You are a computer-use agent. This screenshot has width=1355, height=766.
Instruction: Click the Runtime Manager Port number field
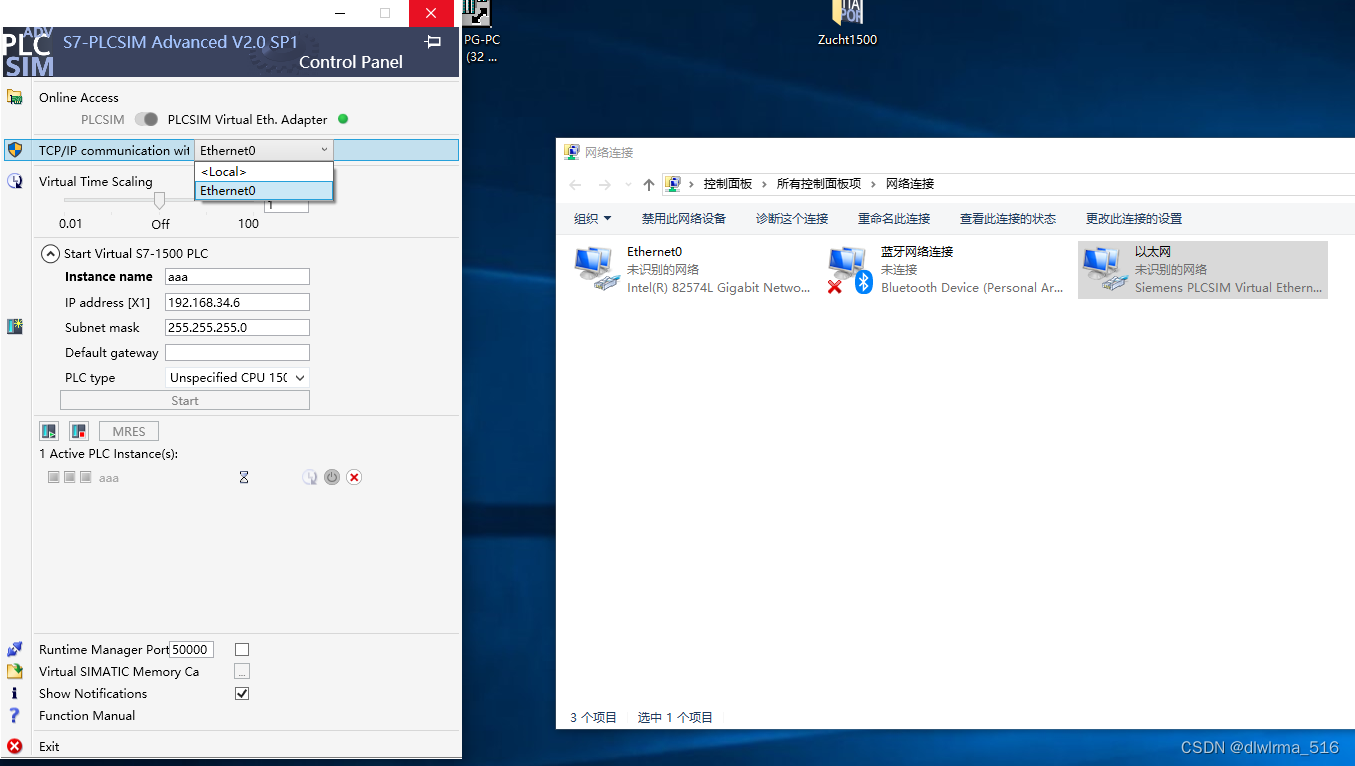(192, 650)
